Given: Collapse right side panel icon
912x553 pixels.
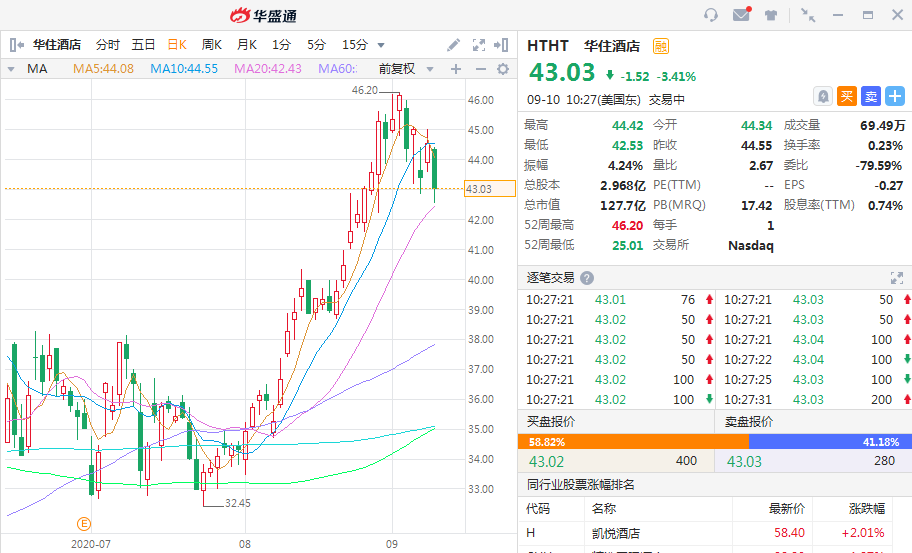Looking at the screenshot, I should [x=501, y=45].
